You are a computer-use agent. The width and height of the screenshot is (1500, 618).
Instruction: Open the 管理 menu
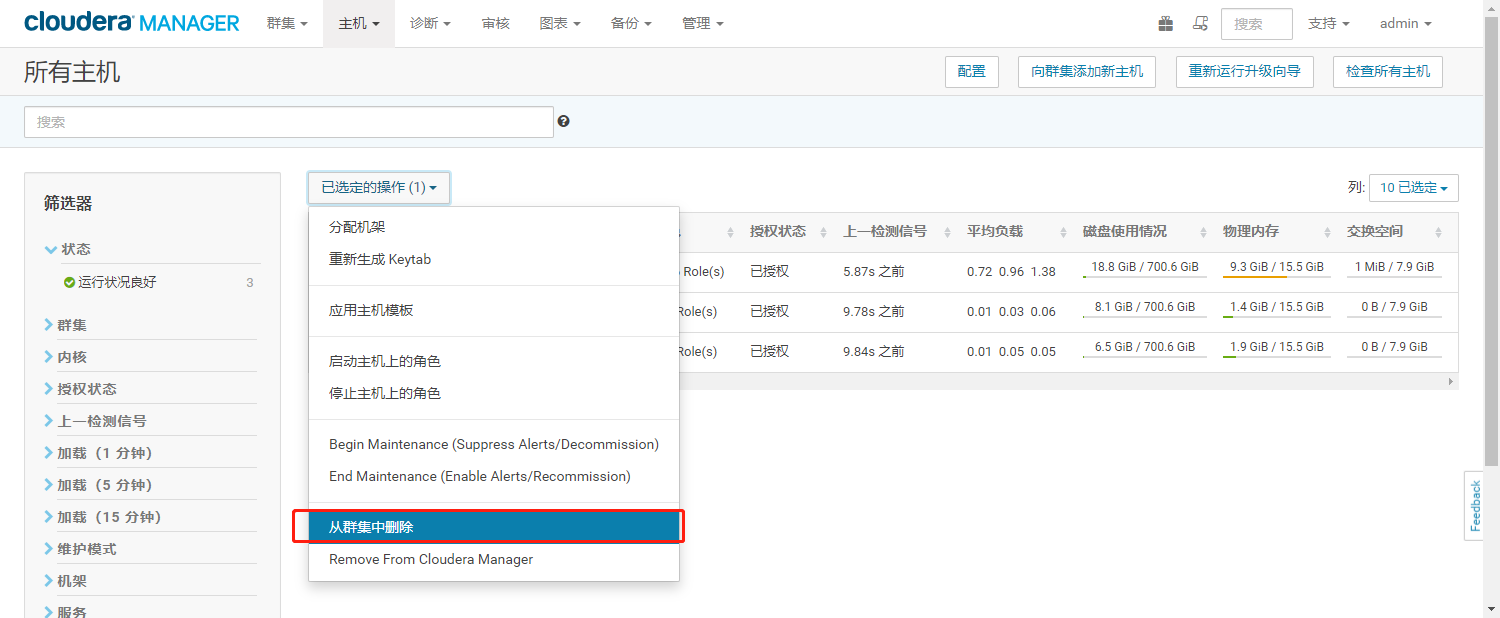[703, 23]
